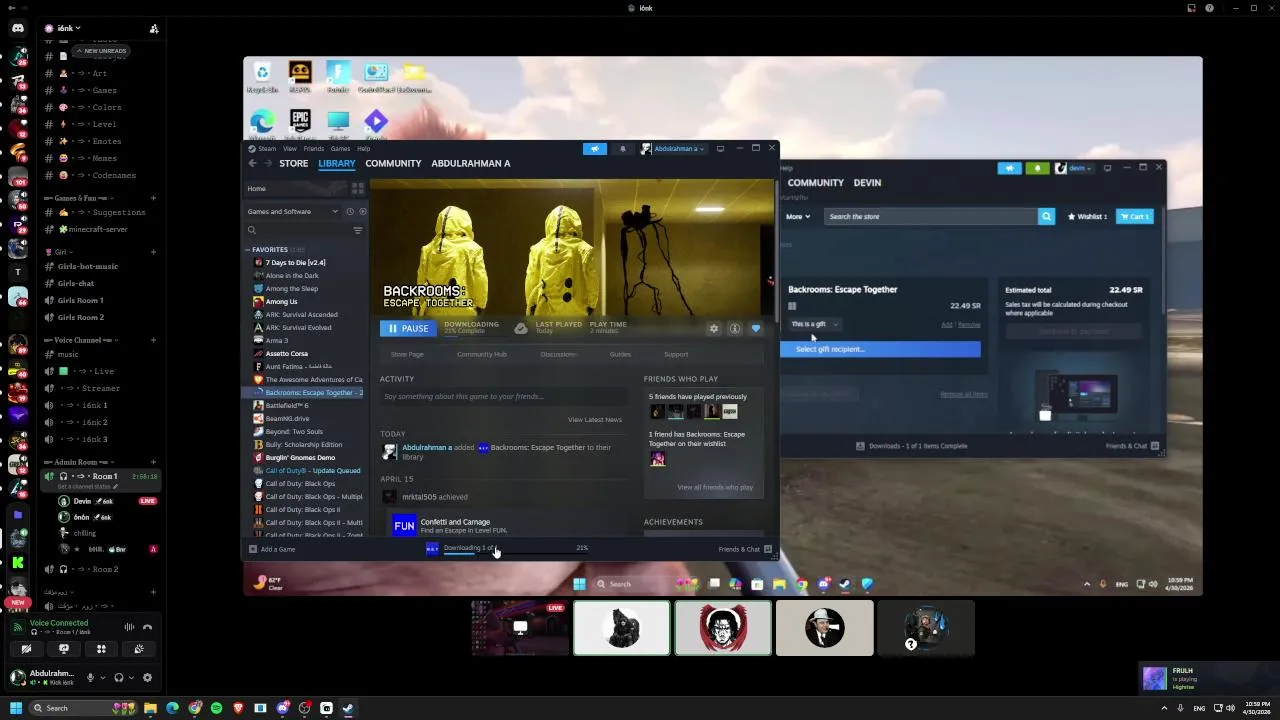The height and width of the screenshot is (720, 1280).
Task: Open Community Hub link for Backrooms
Action: tap(482, 354)
